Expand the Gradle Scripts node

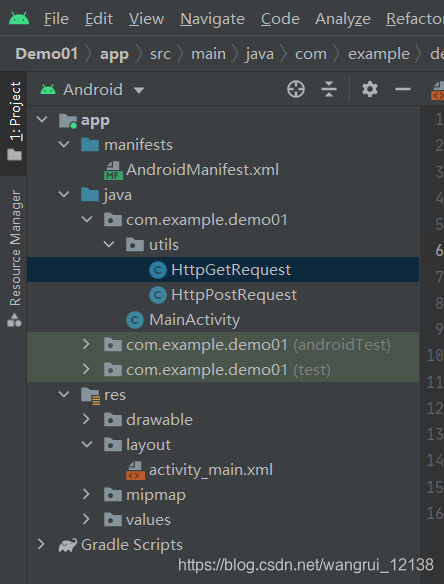[x=41, y=544]
